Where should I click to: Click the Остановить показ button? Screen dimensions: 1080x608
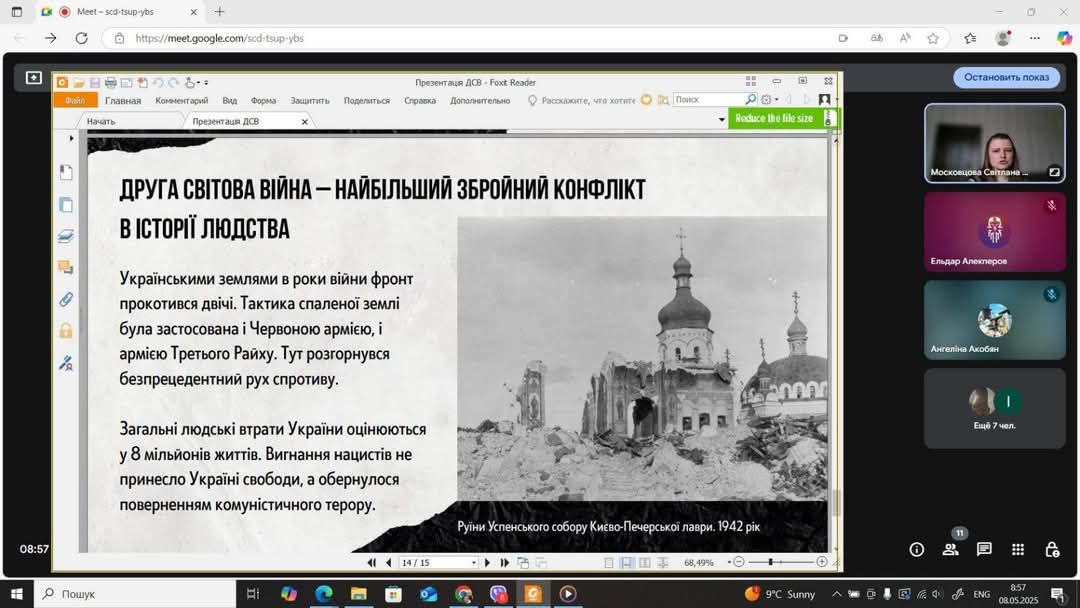[1006, 77]
